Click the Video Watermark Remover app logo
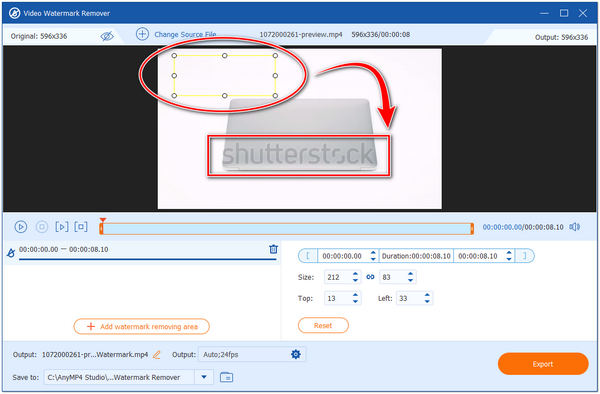This screenshot has width=600, height=394. [x=15, y=13]
